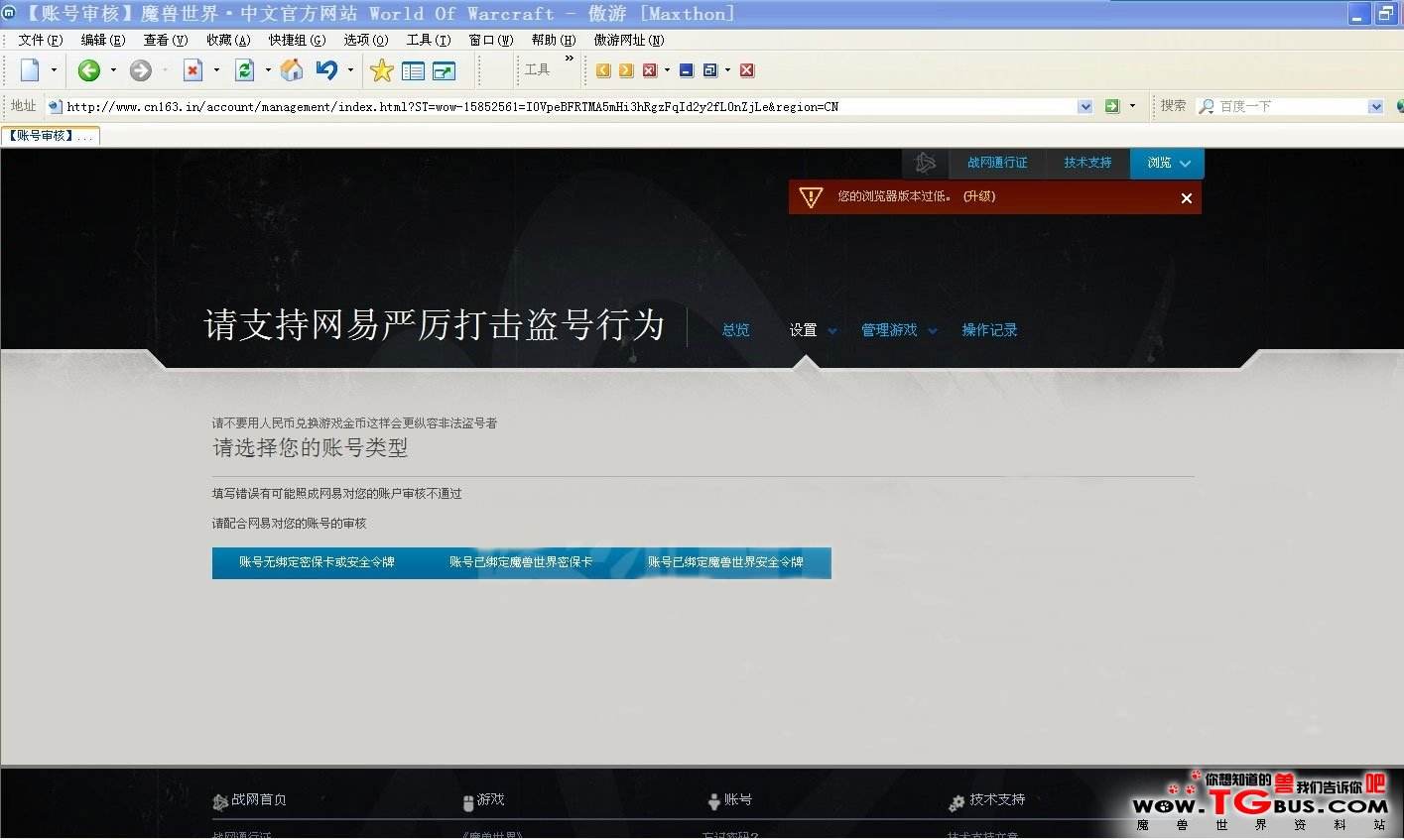Select the 【账号审核】 browser tab
The height and width of the screenshot is (840, 1404).
coord(51,136)
